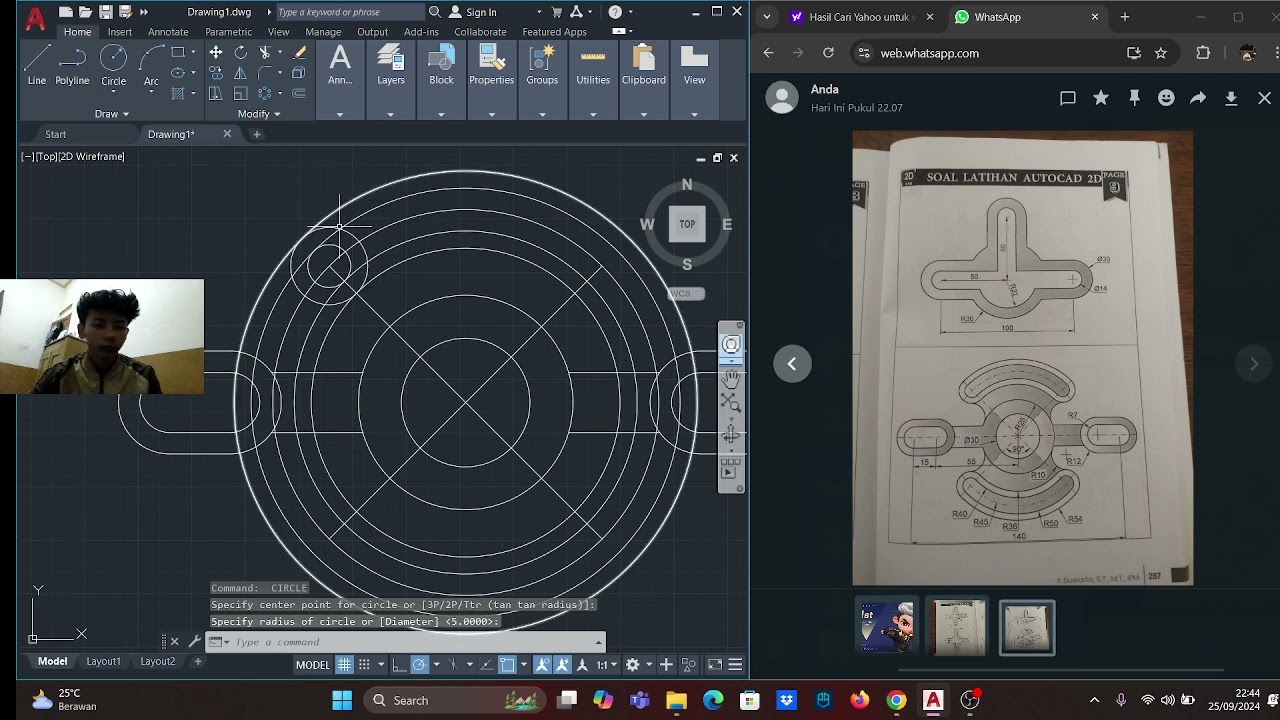Click the Offset tool icon
Image resolution: width=1280 pixels, height=720 pixels.
pyautogui.click(x=299, y=93)
